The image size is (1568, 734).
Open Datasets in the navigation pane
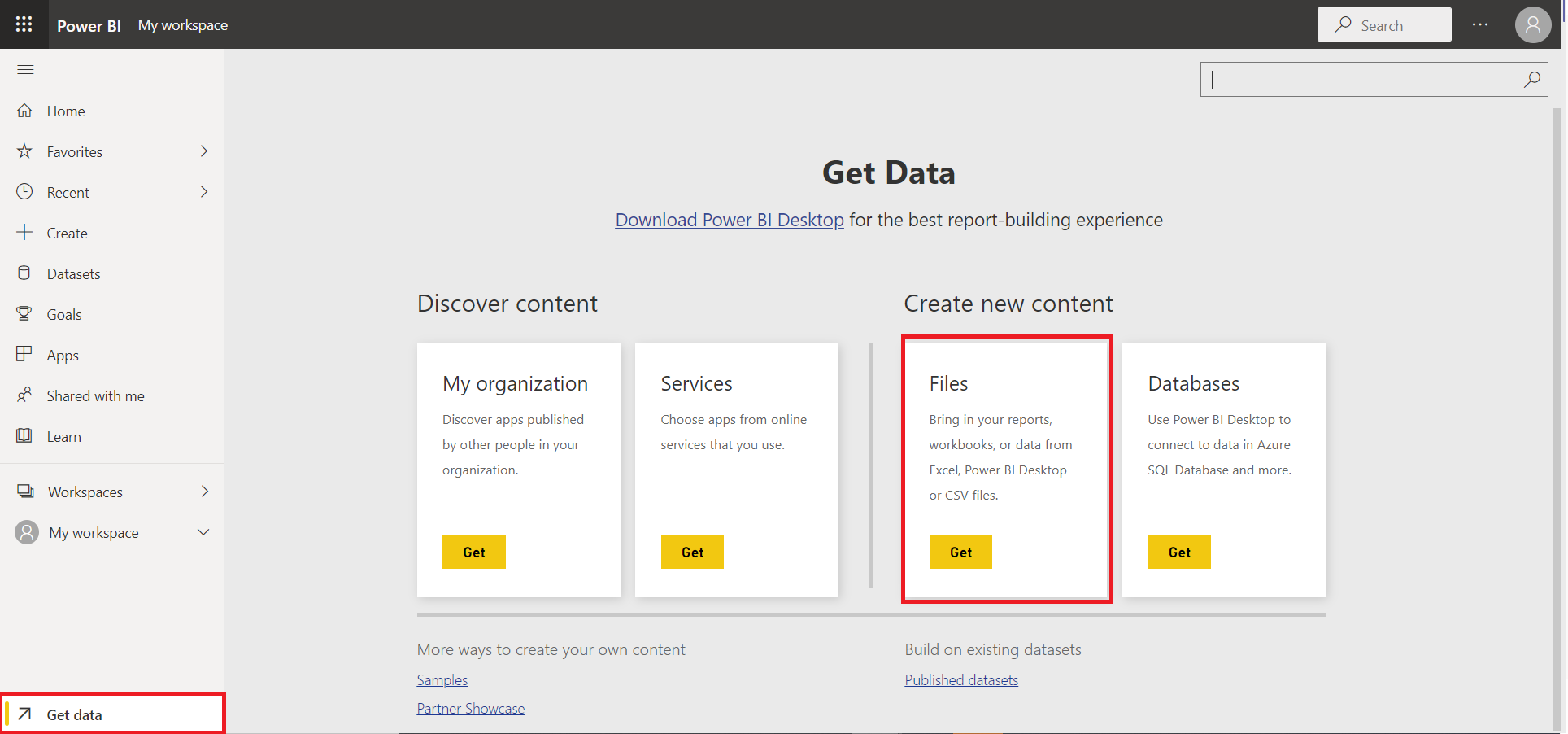(111, 273)
